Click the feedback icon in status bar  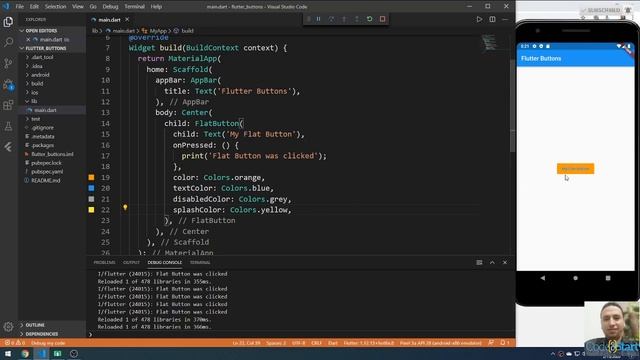pos(491,343)
